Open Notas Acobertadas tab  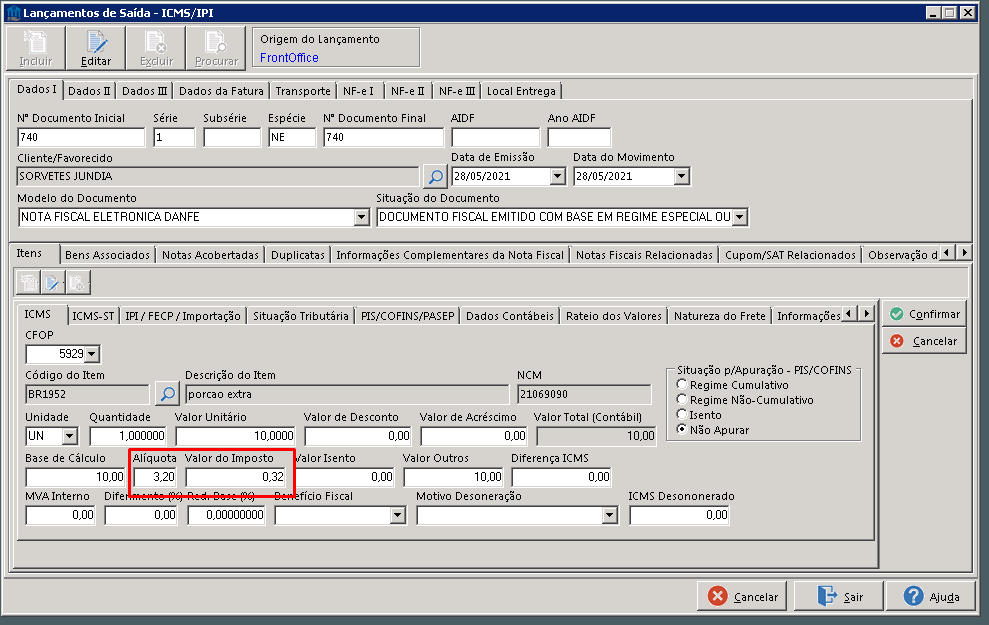pyautogui.click(x=210, y=255)
